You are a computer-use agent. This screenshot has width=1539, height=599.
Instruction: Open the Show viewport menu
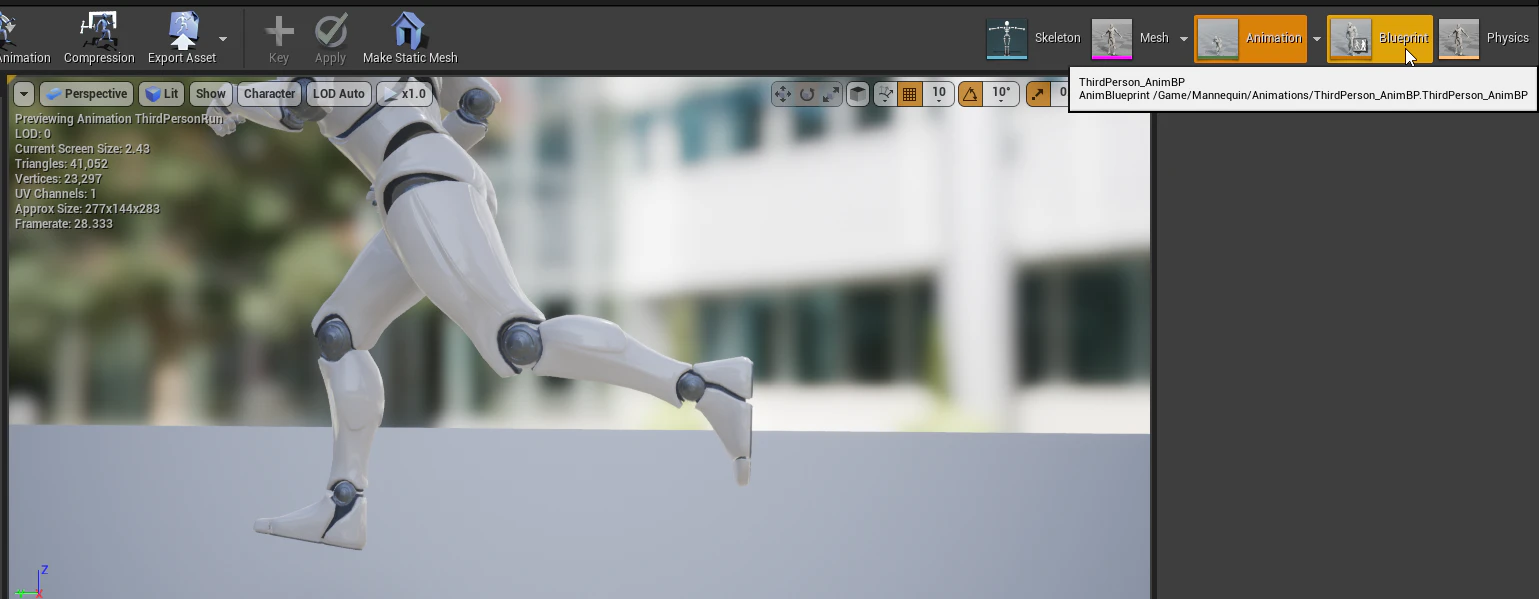click(x=211, y=94)
